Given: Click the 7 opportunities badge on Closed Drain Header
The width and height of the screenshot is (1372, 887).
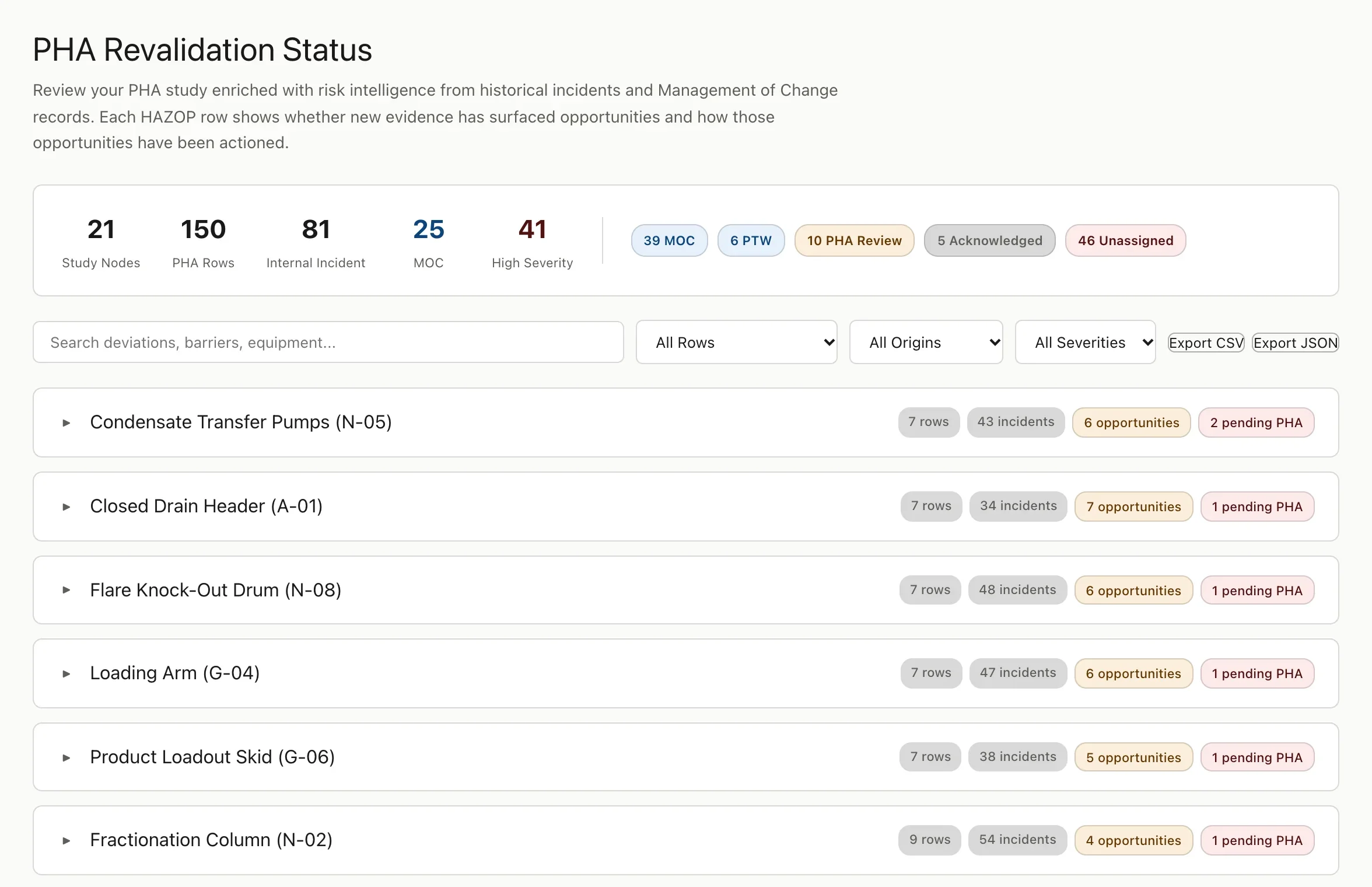Looking at the screenshot, I should (1133, 507).
